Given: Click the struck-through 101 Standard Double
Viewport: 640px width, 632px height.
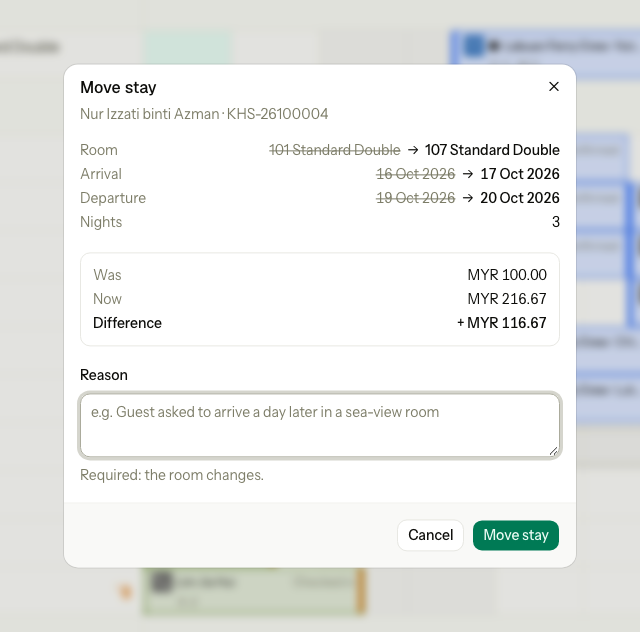Looking at the screenshot, I should point(334,150).
